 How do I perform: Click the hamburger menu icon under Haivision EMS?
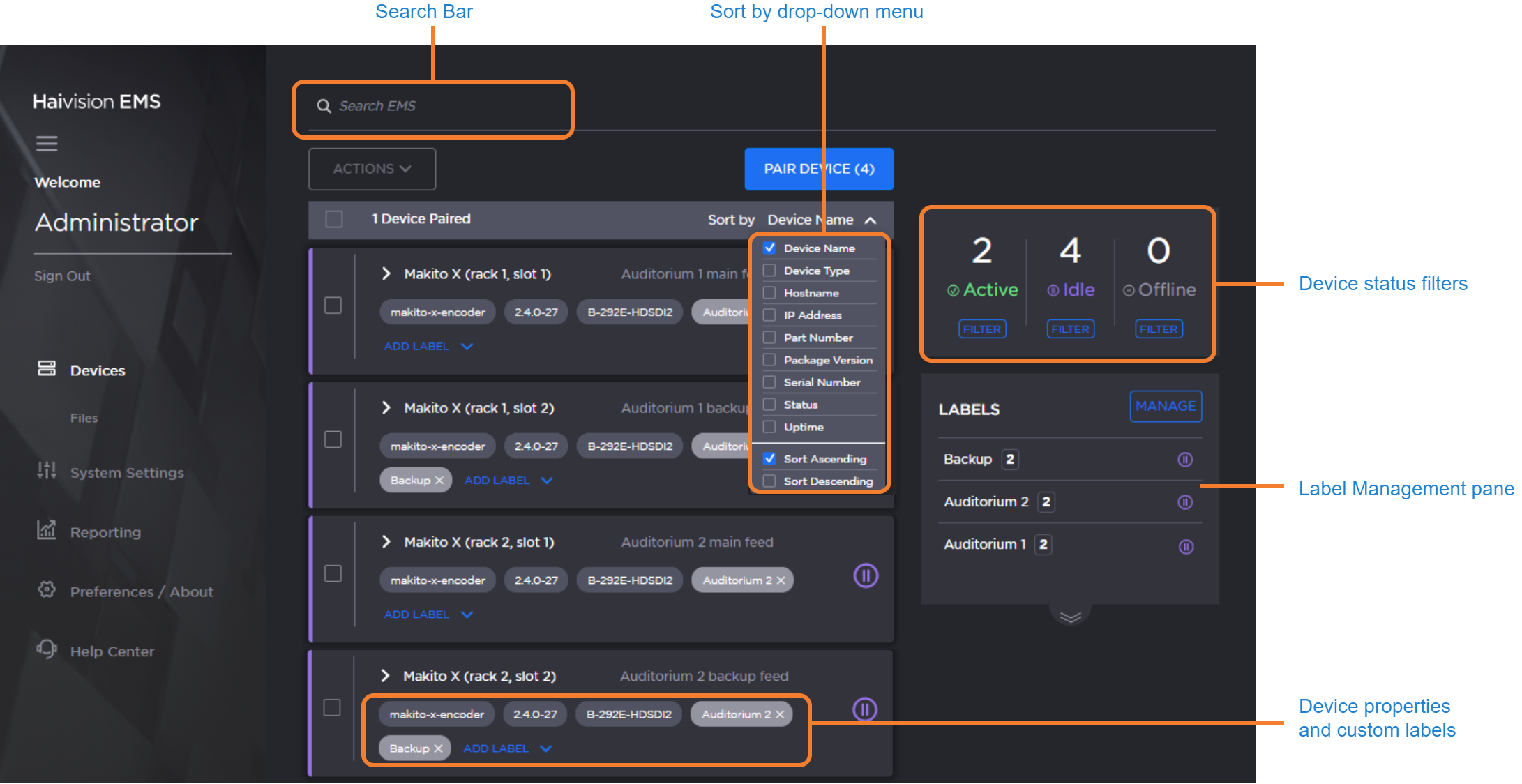pos(47,144)
